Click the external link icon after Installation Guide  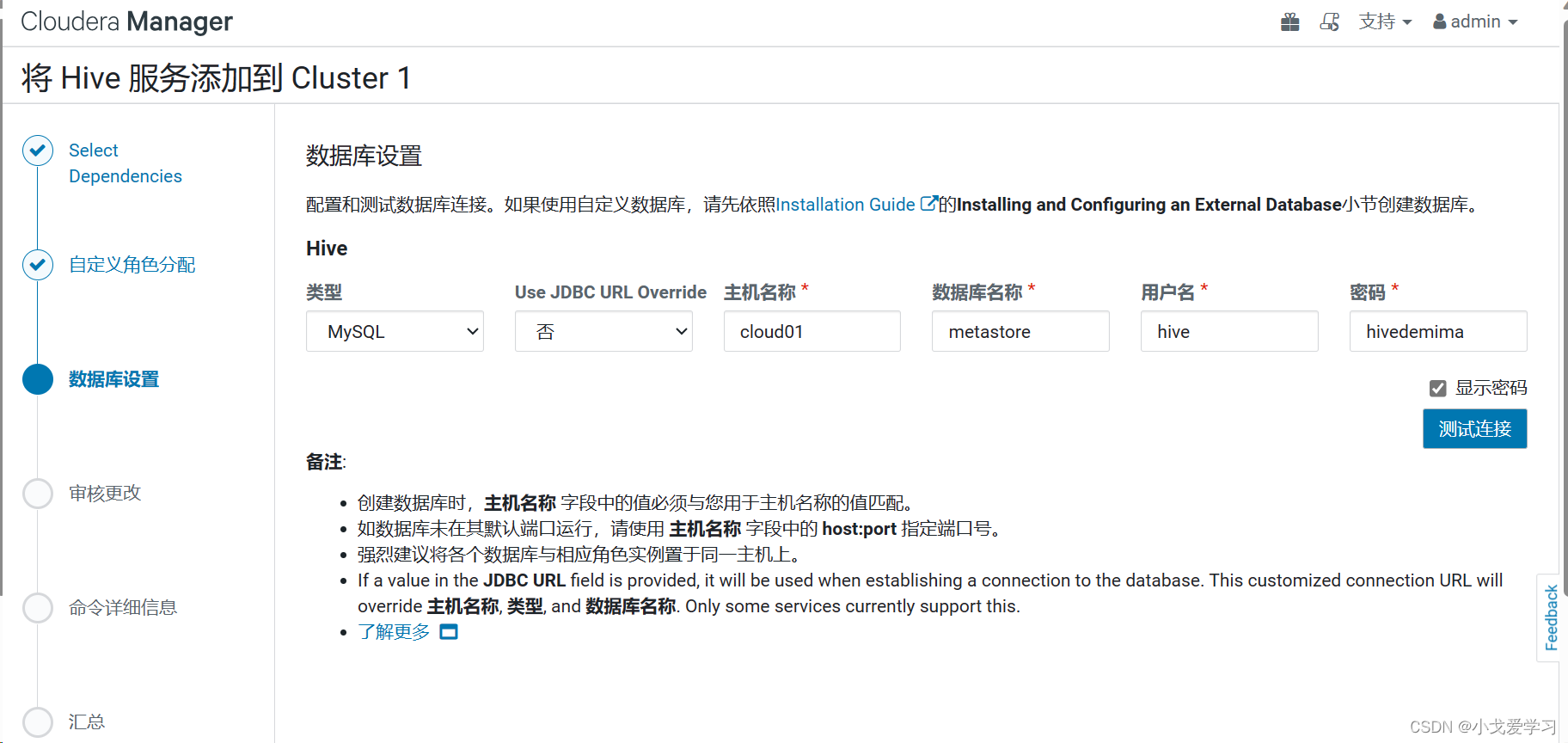coord(928,204)
